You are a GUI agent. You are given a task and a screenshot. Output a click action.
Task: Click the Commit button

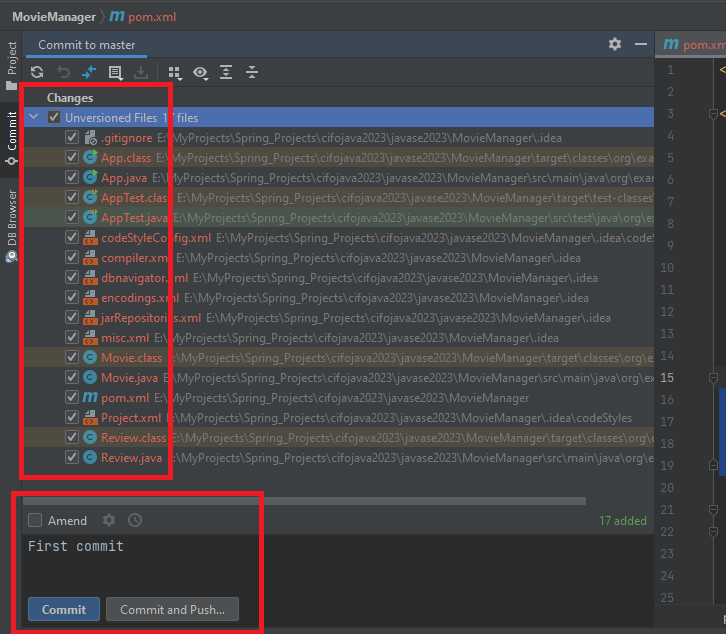[64, 609]
